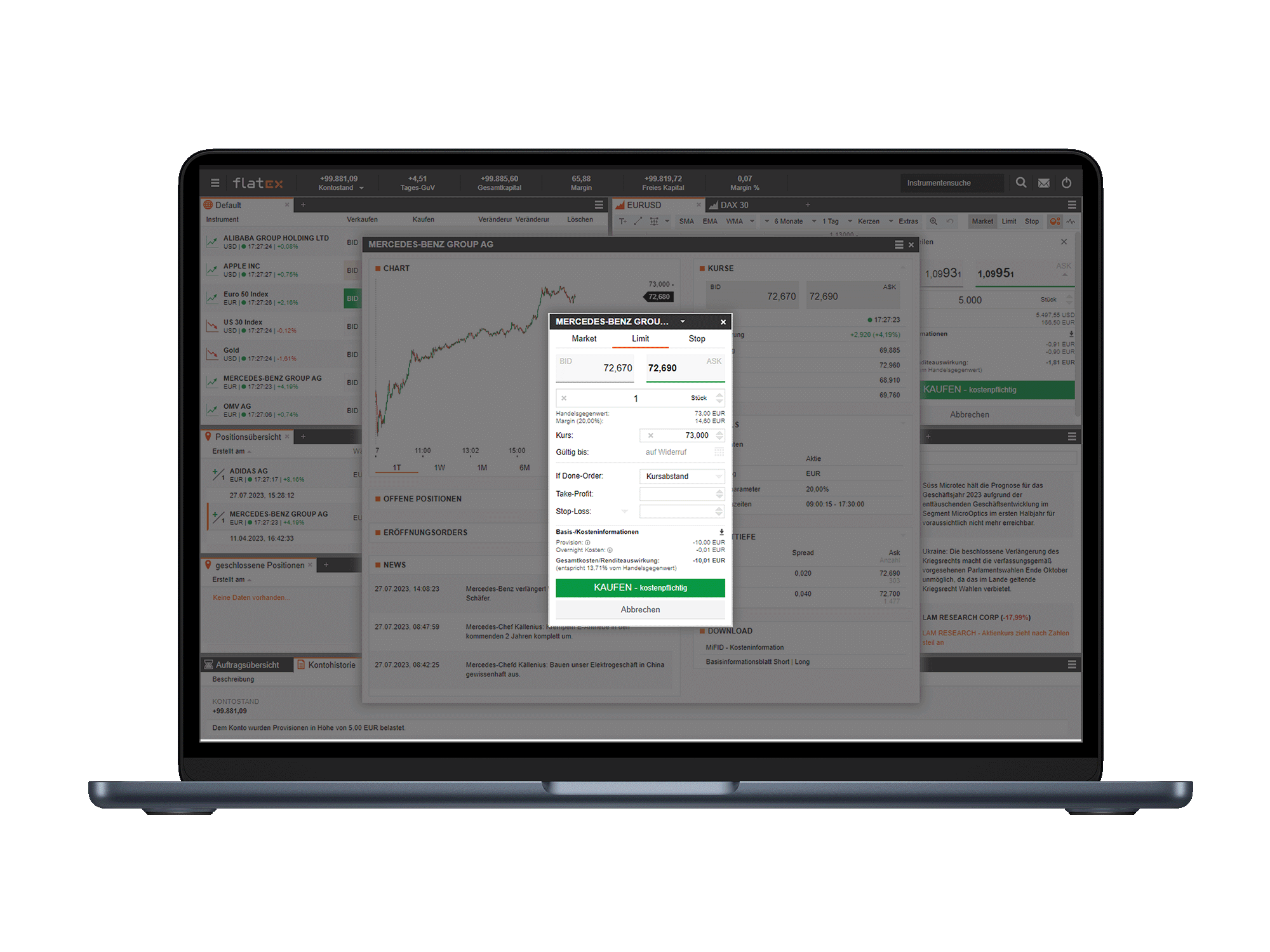Select Limit order type in EURUSD chart toolbar

1009,221
